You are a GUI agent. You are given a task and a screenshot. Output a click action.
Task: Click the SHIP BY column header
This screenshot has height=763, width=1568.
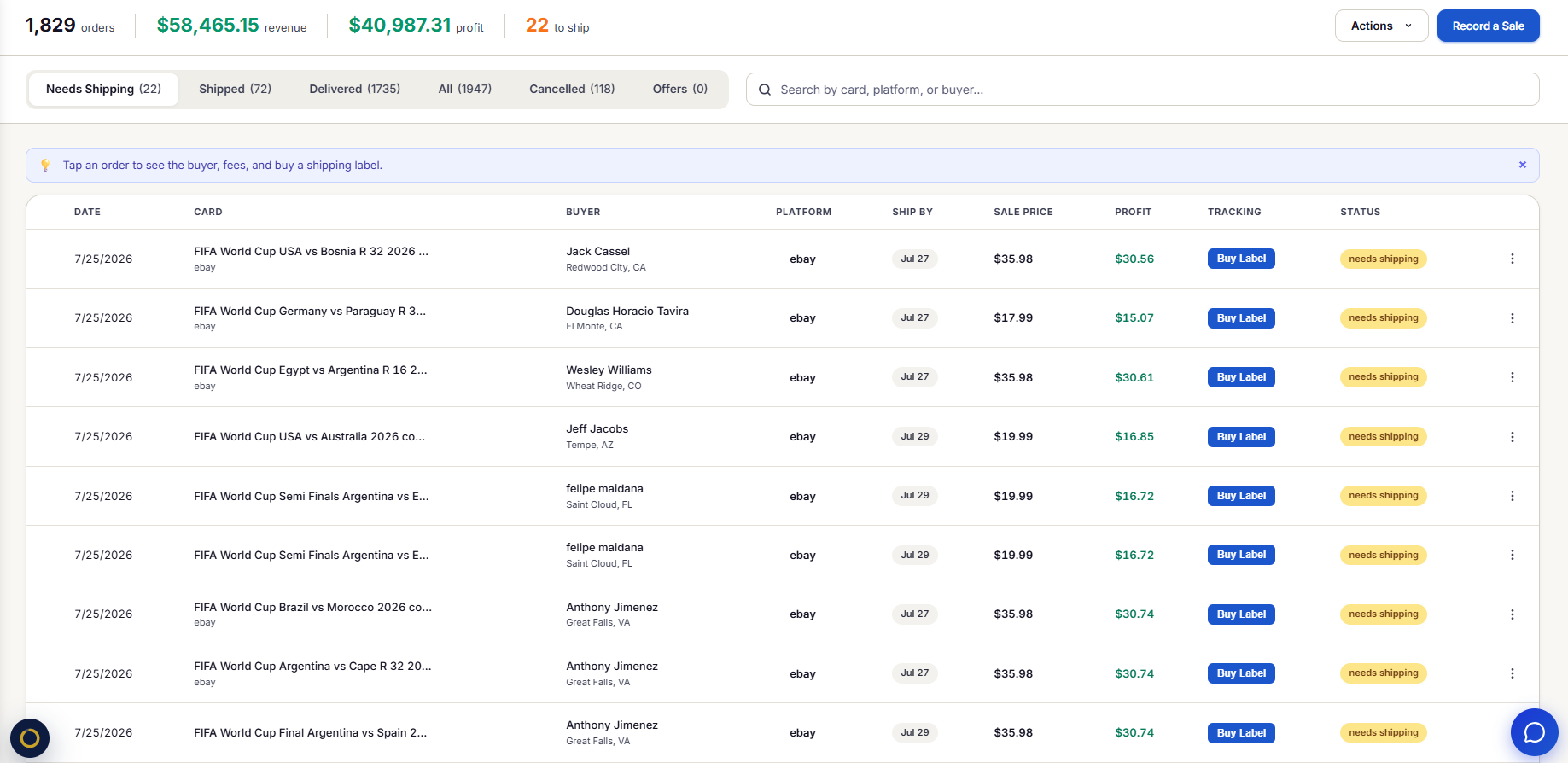pos(912,212)
